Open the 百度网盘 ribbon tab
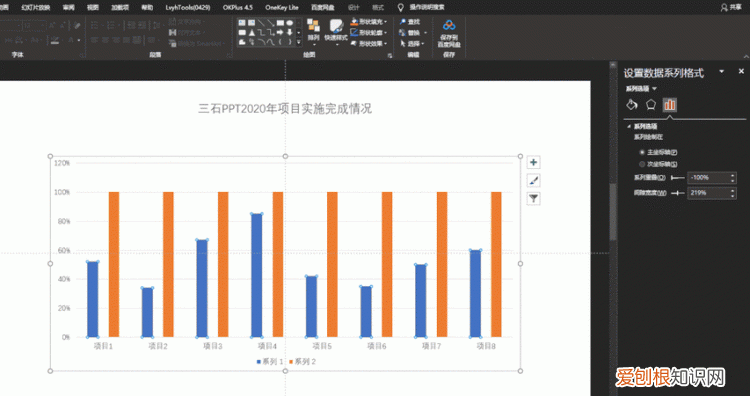The image size is (750, 396). pos(323,7)
